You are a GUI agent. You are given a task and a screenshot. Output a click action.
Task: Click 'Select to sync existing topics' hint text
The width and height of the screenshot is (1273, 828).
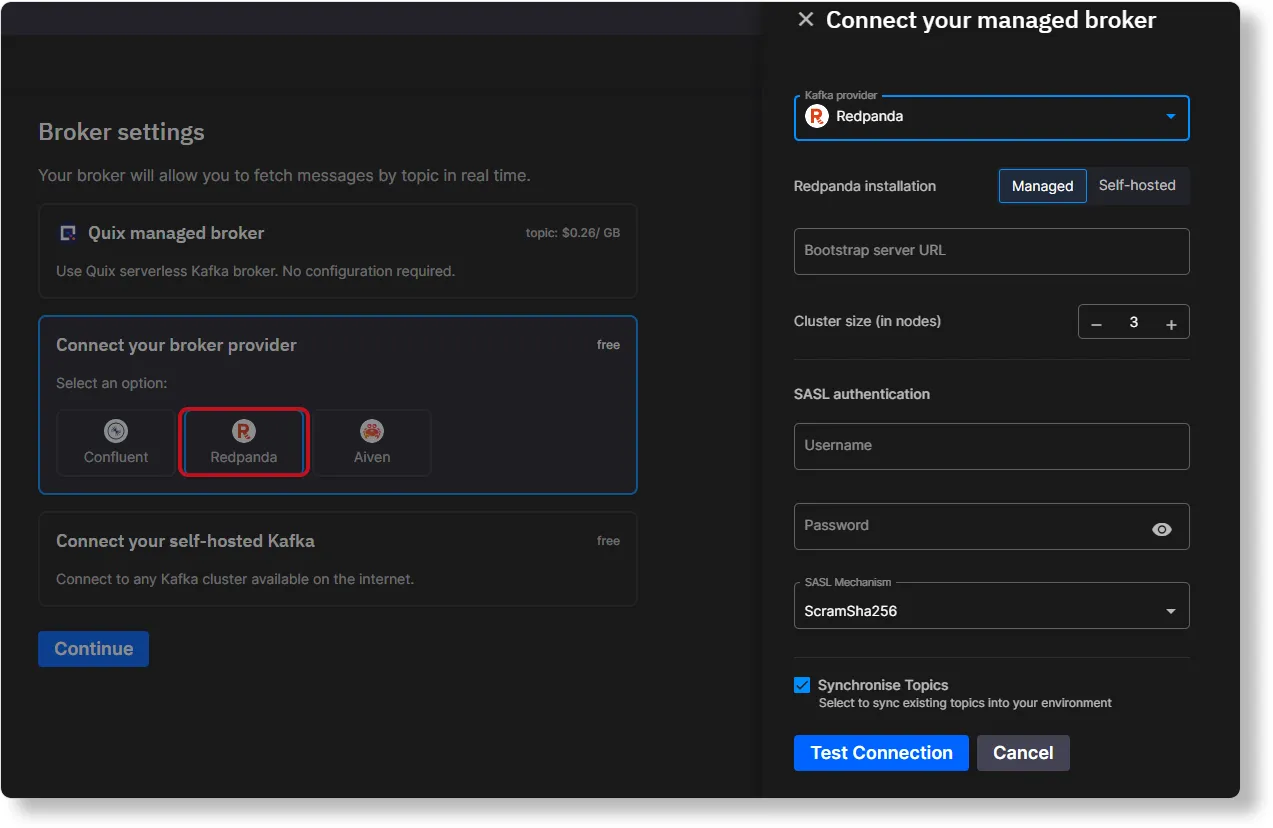pyautogui.click(x=965, y=703)
